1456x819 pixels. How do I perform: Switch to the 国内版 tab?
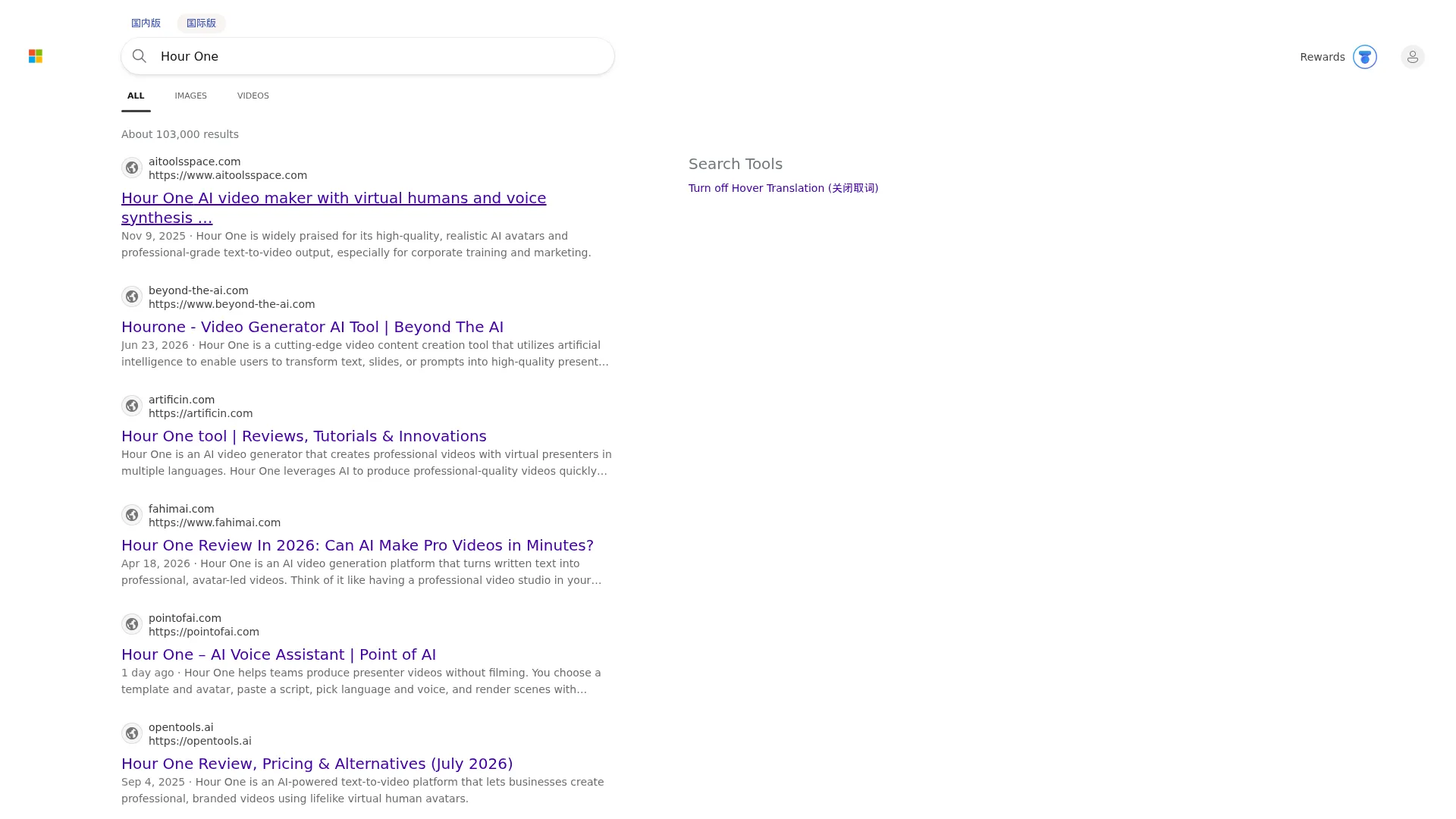146,23
